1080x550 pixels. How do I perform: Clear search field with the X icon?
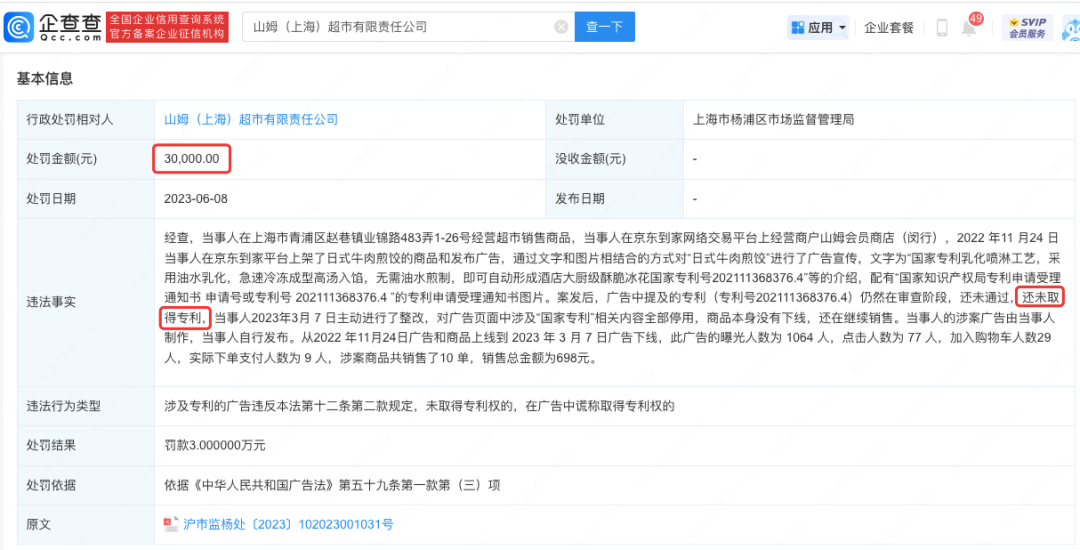(561, 27)
